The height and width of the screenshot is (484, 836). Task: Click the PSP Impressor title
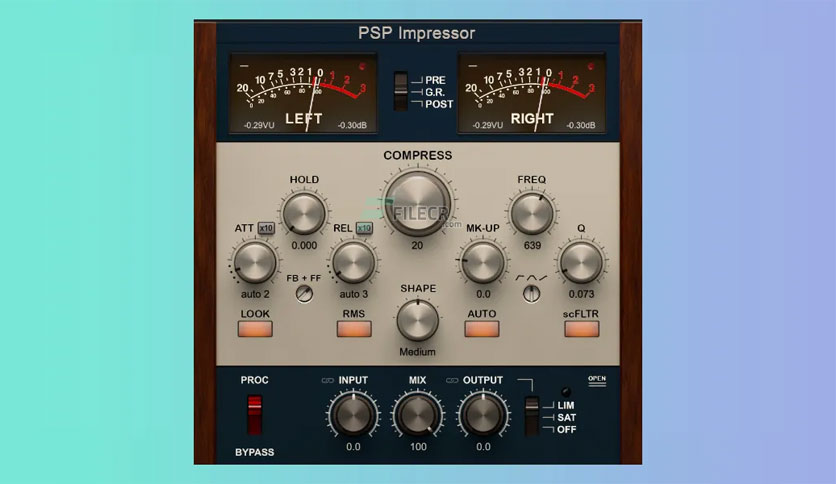(x=416, y=33)
